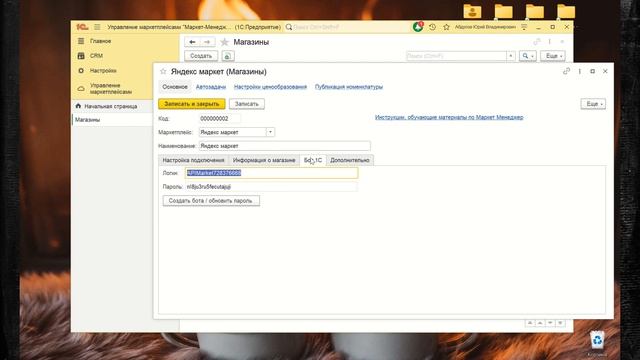Get link icon in Яндекс маркет form
The width and height of the screenshot is (640, 360).
pyautogui.click(x=567, y=71)
